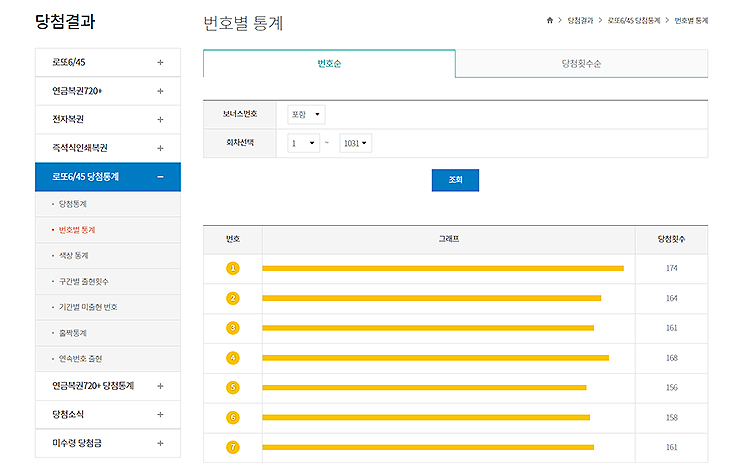Click 당첨결과 breadcrumb link
This screenshot has height=463, width=740.
coord(580,20)
